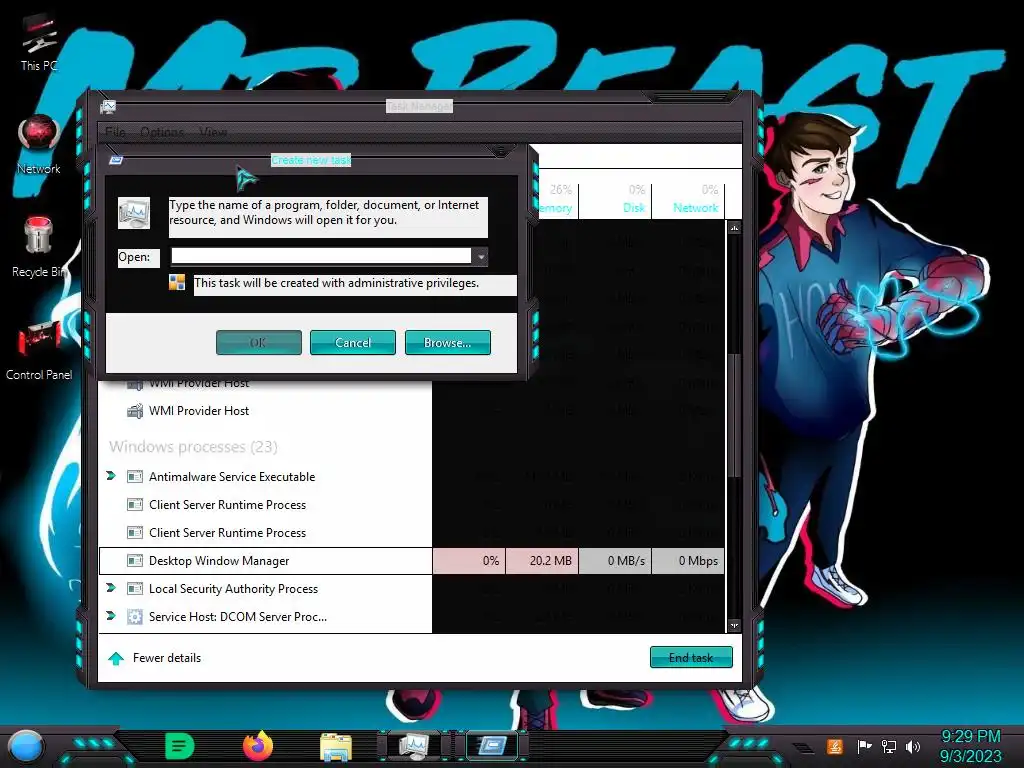Click the Local Security Authority Process icon

pos(135,588)
